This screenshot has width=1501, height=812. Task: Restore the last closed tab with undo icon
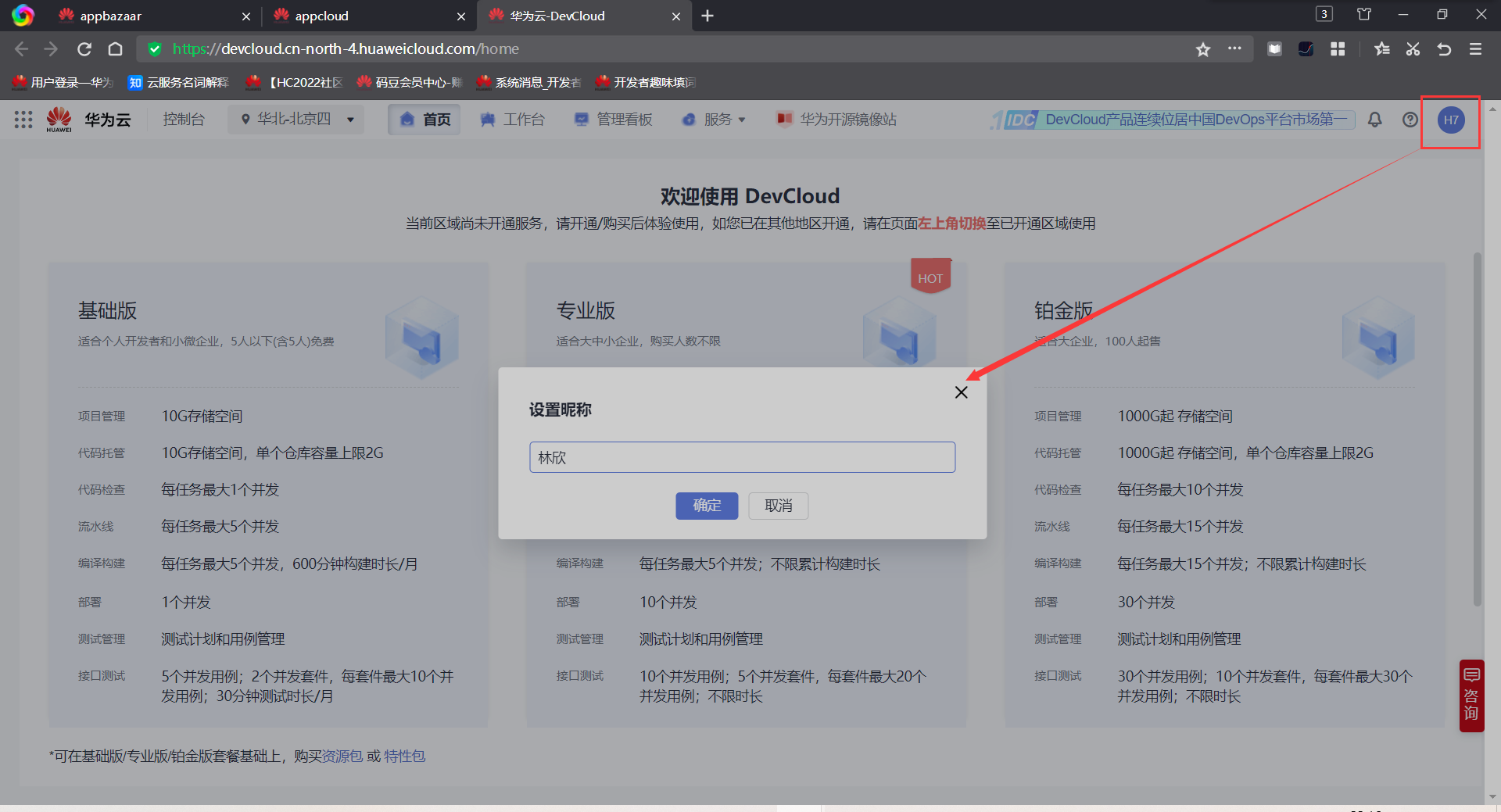[1444, 49]
